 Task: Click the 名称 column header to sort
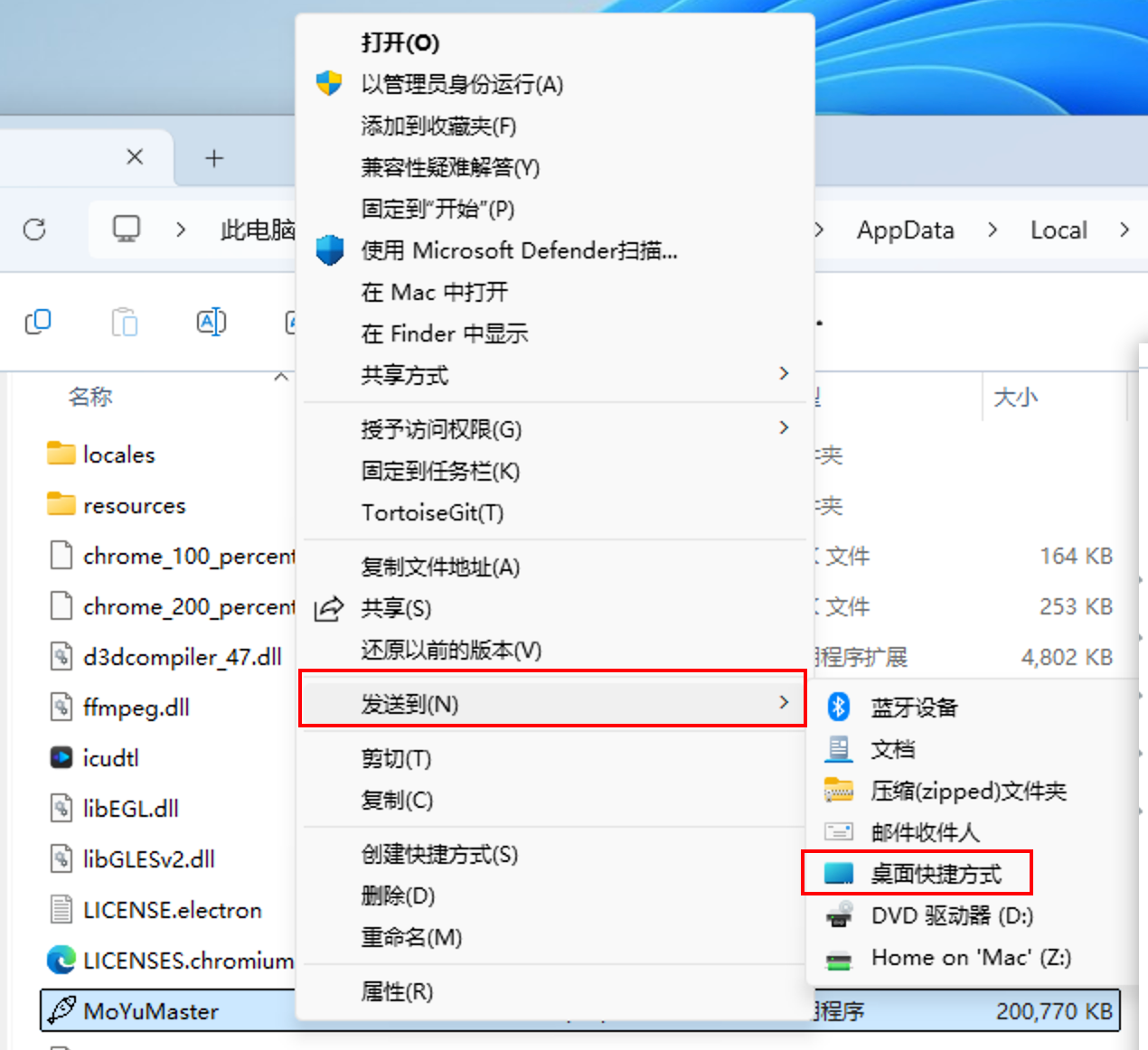pos(90,397)
